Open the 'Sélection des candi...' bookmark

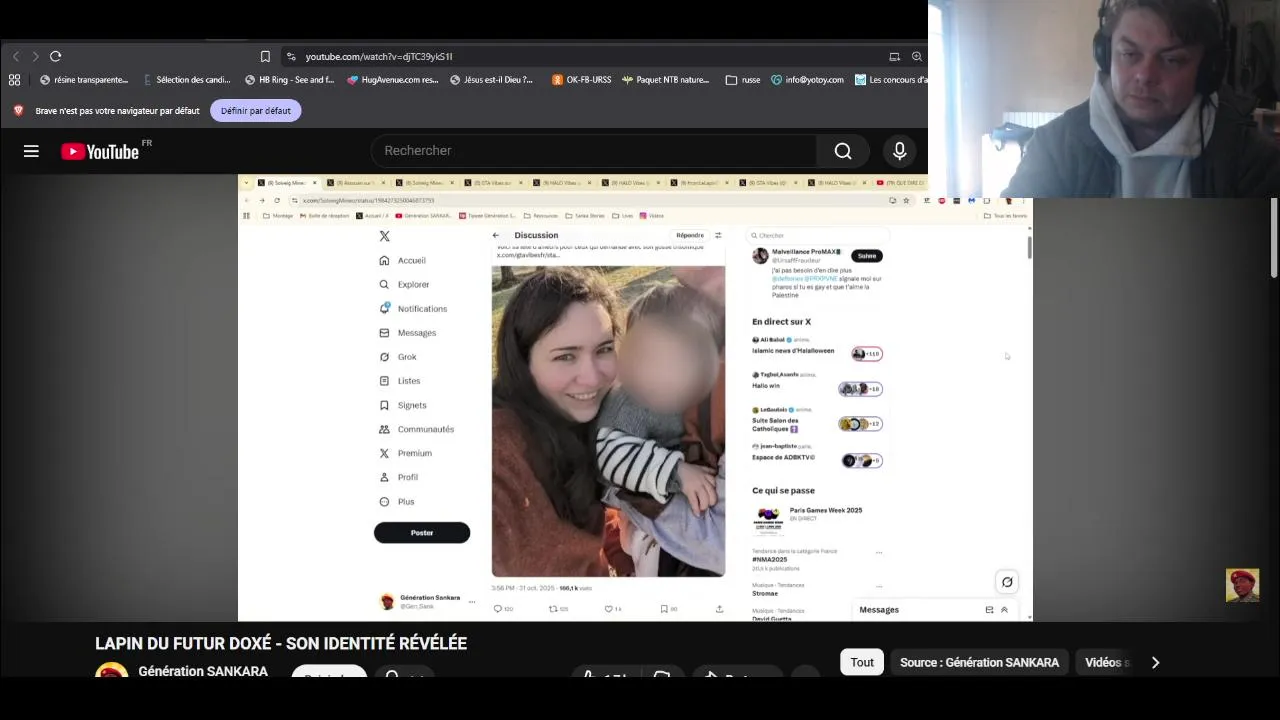tap(187, 80)
